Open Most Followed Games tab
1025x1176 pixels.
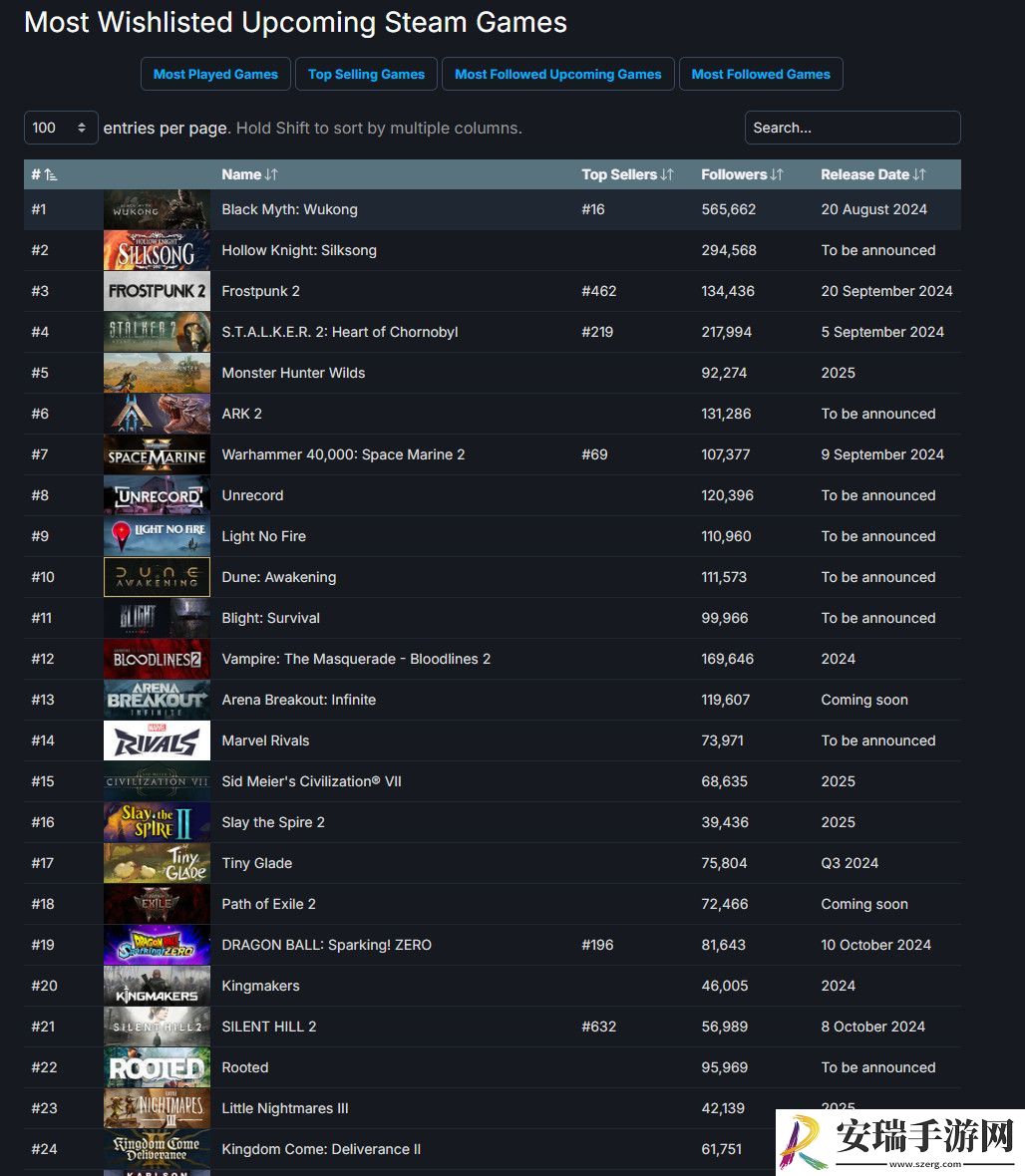pyautogui.click(x=761, y=75)
